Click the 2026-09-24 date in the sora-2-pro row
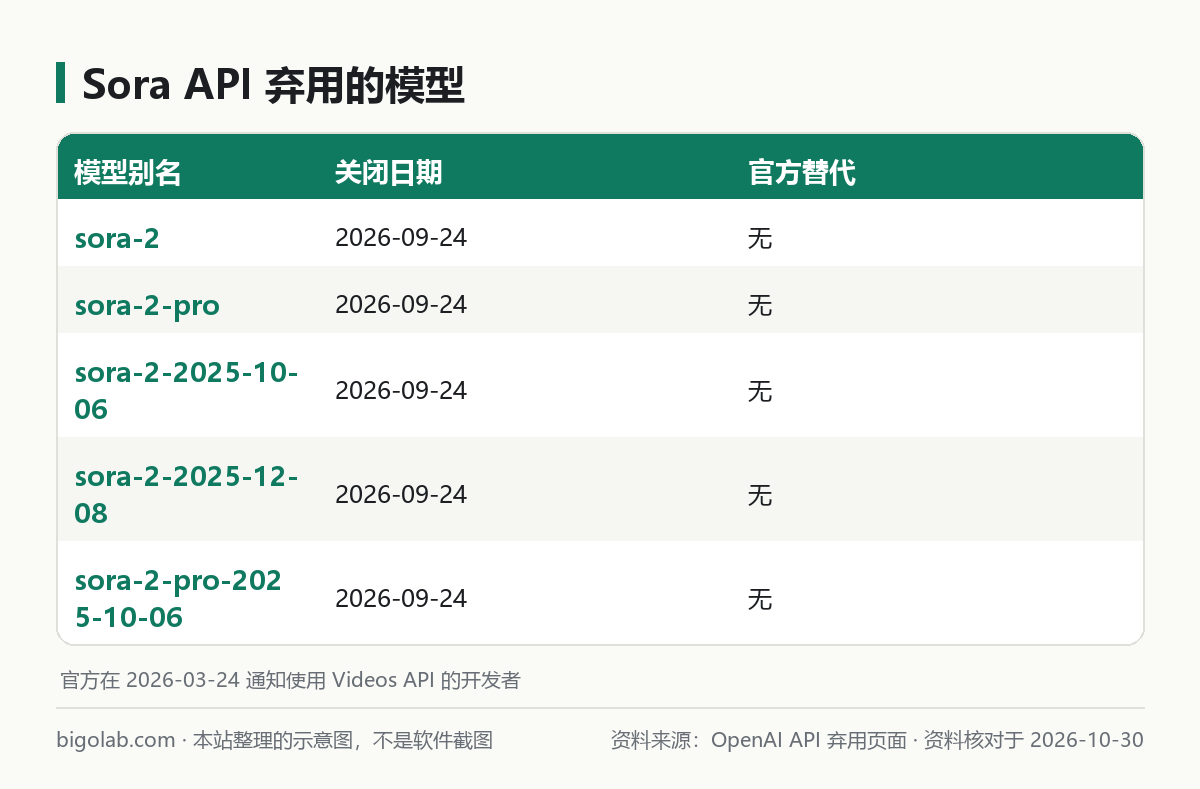1200x789 pixels. tap(401, 305)
